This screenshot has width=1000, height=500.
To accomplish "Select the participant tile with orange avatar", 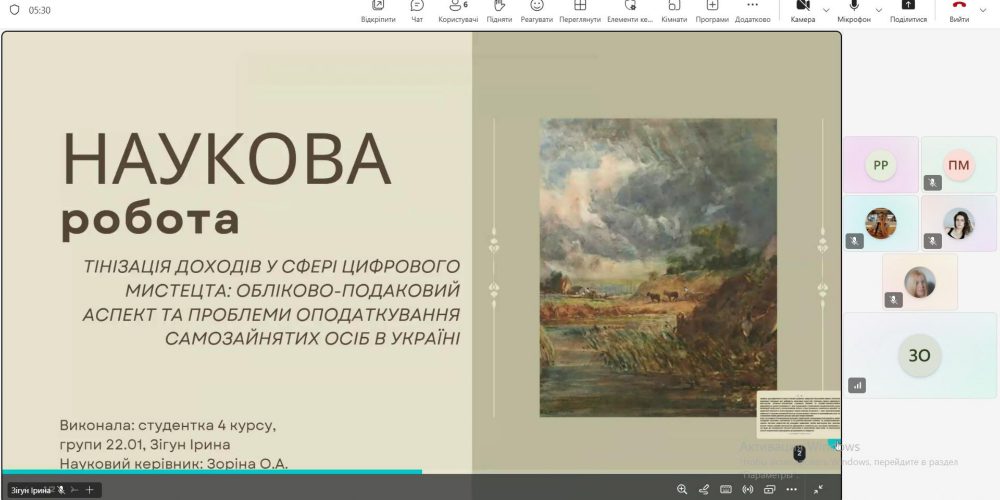I will [x=881, y=223].
